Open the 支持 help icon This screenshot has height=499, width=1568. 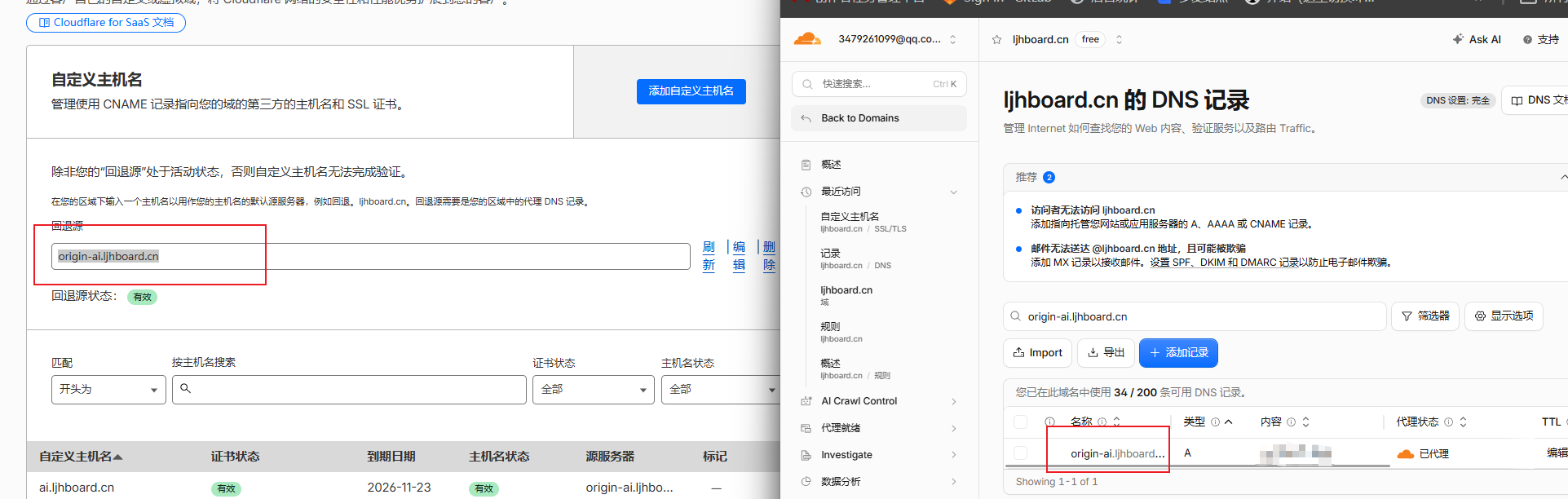(1527, 39)
